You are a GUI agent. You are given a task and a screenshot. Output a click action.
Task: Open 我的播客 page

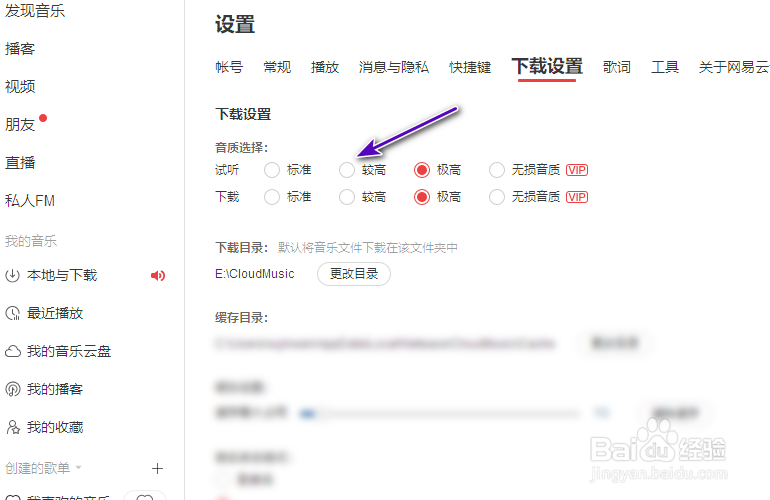pos(55,389)
